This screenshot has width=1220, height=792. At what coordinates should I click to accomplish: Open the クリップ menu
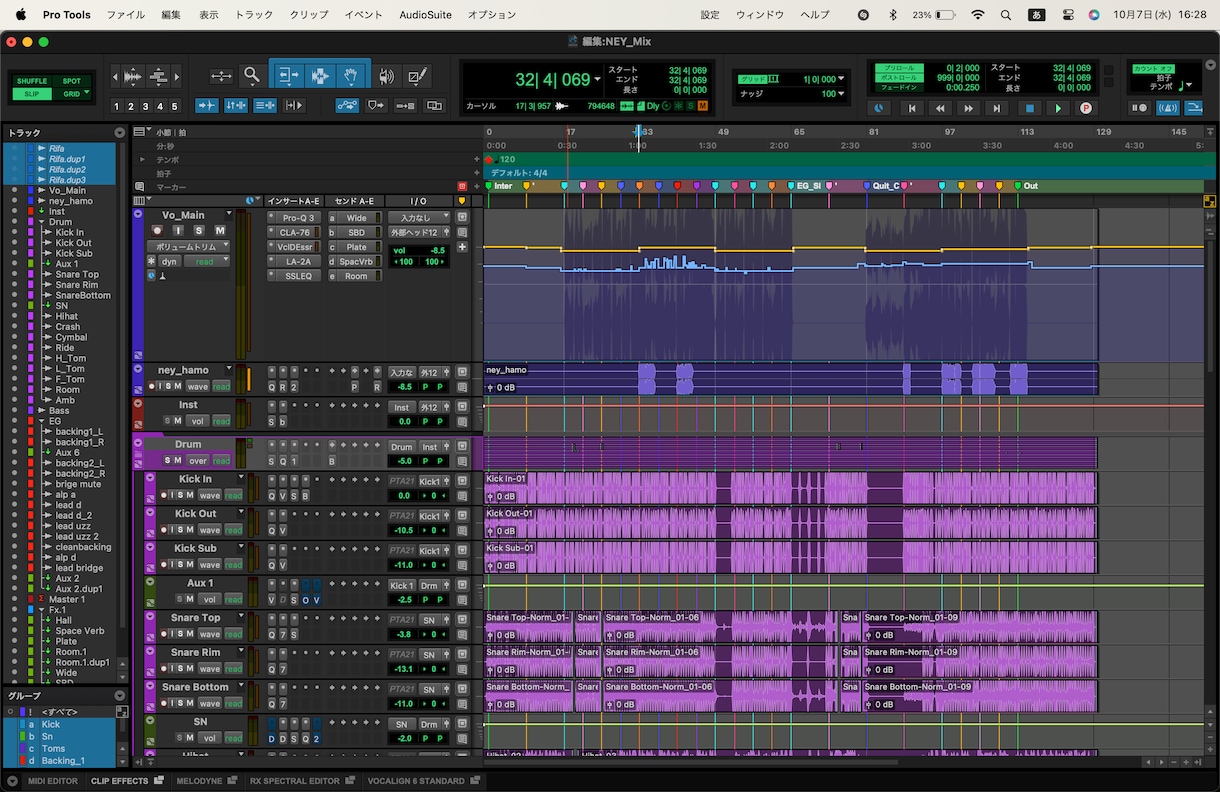(309, 15)
